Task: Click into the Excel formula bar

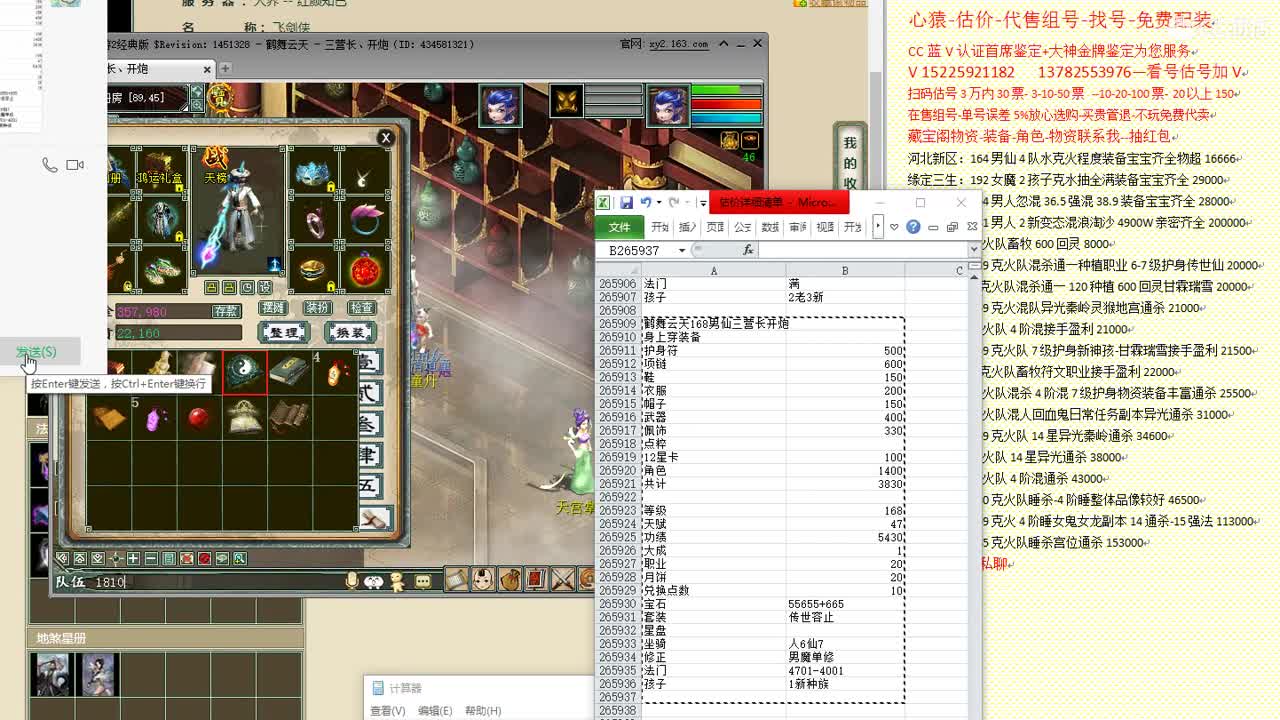Action: pyautogui.click(x=862, y=250)
